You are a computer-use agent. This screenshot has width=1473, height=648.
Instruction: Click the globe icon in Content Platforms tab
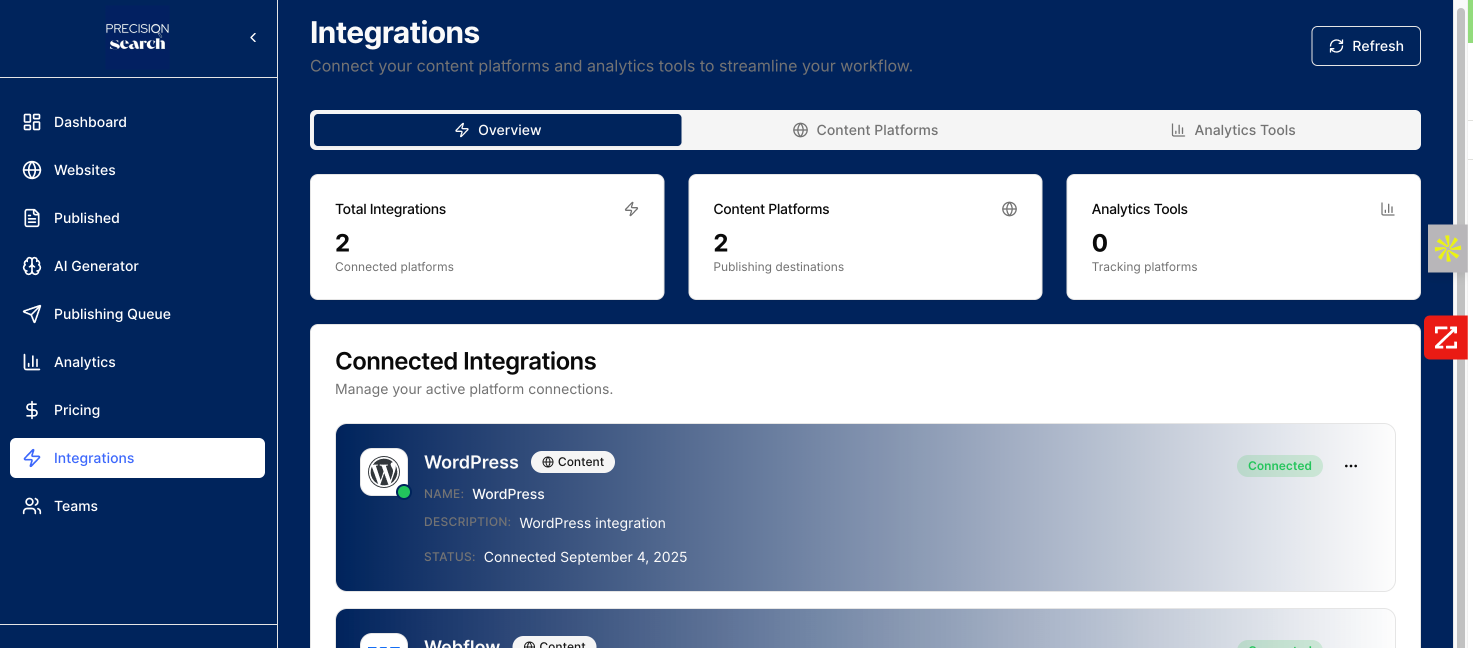tap(800, 130)
